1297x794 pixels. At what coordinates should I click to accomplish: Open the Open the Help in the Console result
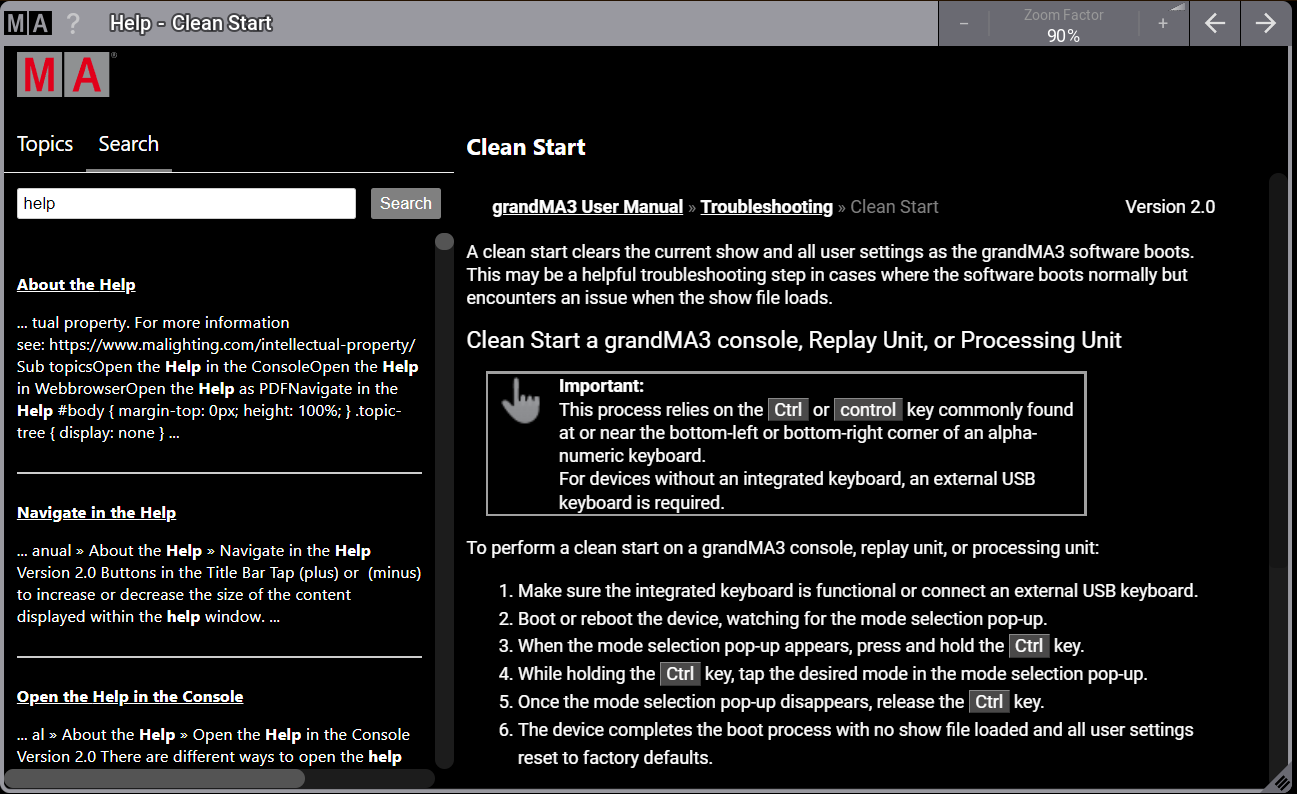130,696
